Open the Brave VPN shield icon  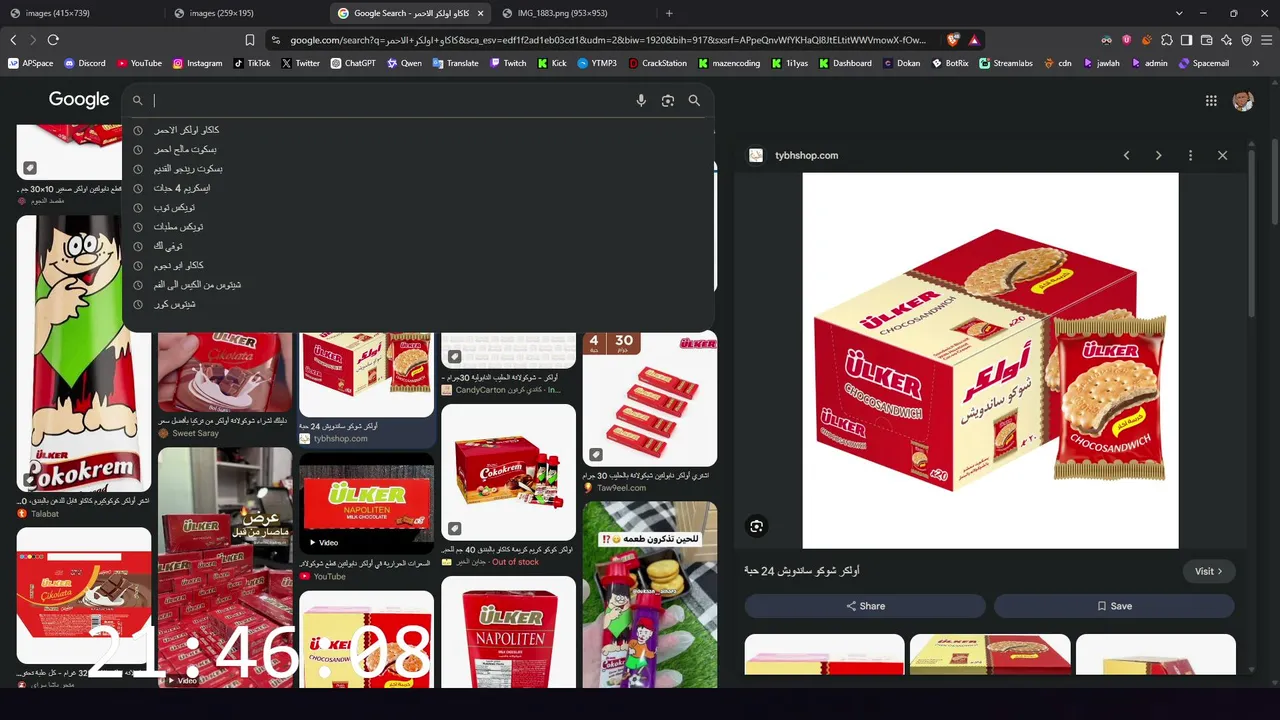1247,40
